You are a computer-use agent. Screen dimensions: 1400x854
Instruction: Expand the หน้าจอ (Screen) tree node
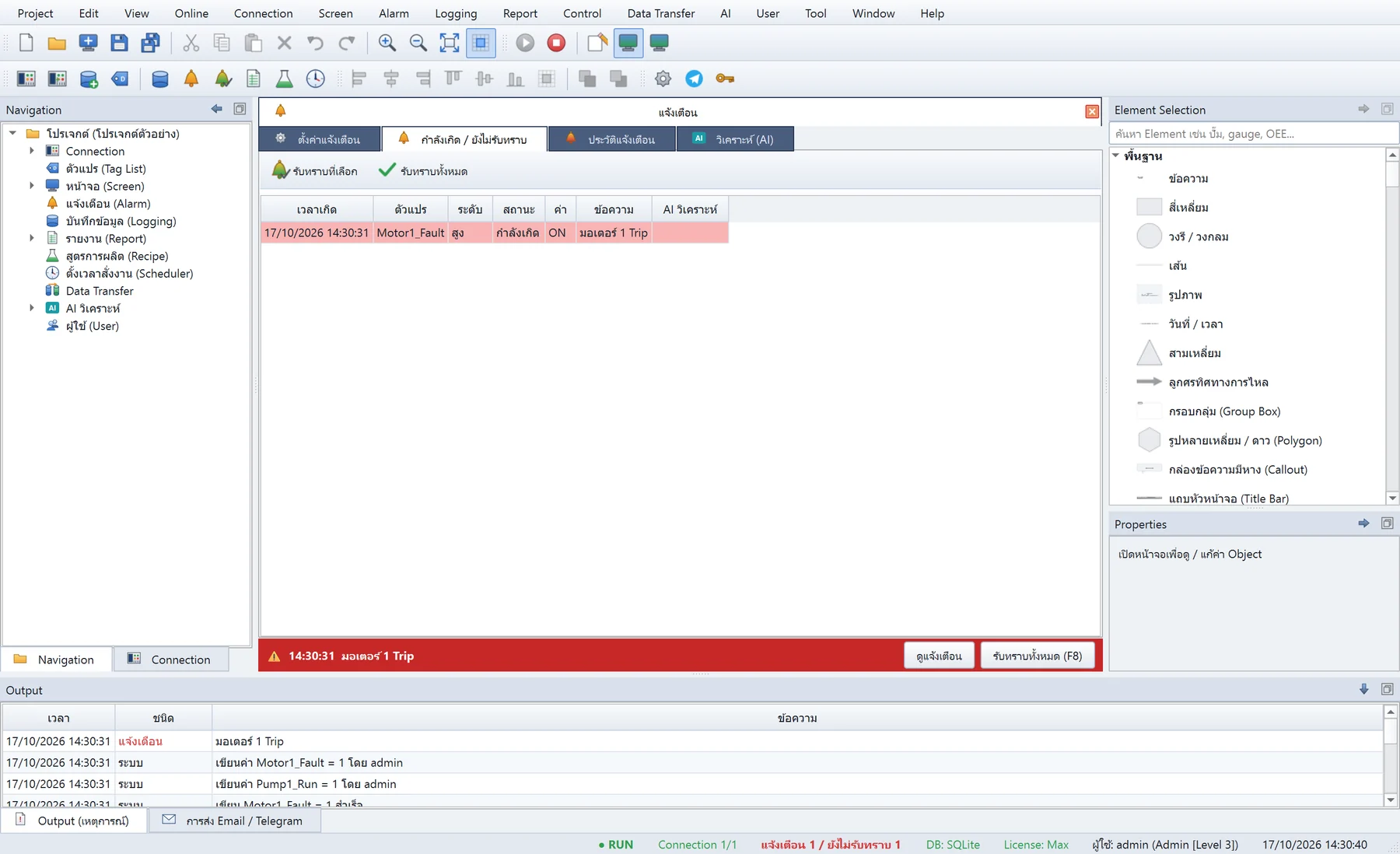tap(32, 186)
